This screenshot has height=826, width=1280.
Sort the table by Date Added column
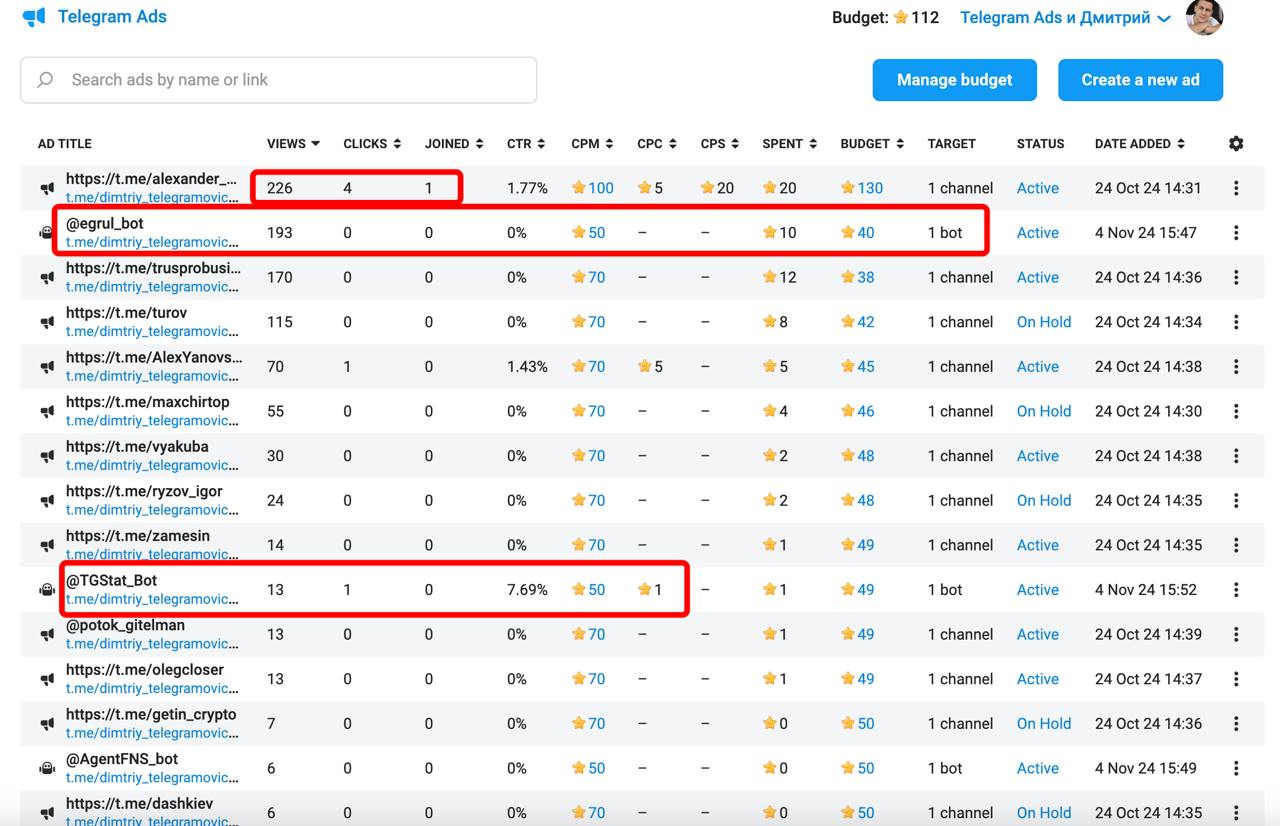1140,143
